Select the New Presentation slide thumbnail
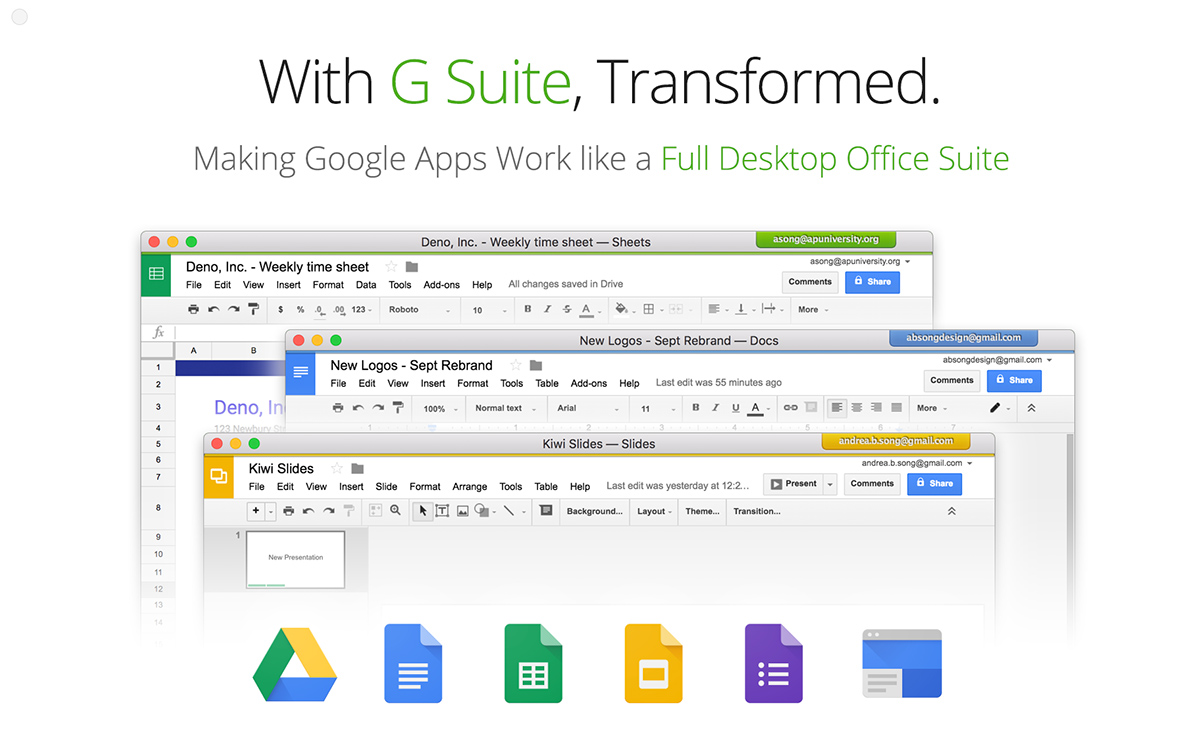Image resolution: width=1200 pixels, height=739 pixels. tap(295, 559)
